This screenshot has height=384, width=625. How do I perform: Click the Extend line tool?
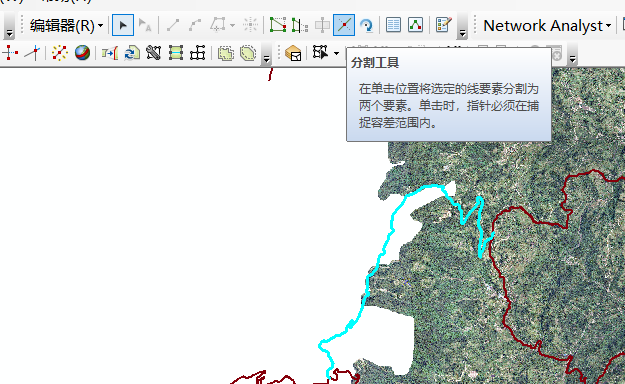point(33,53)
